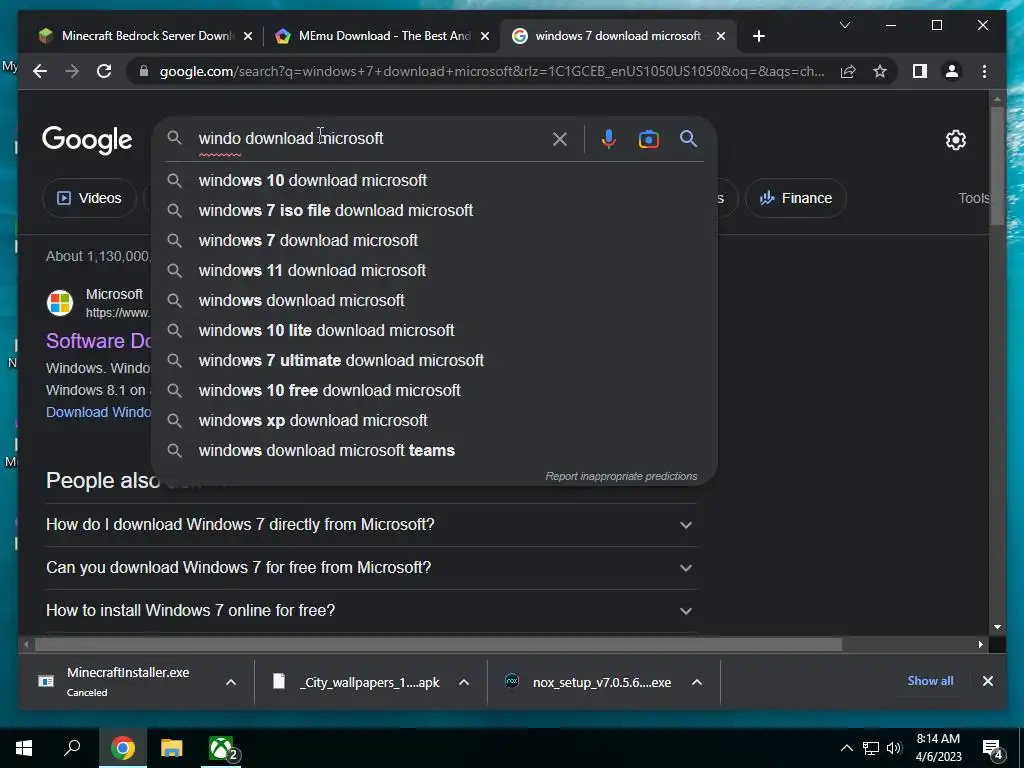Open the Windows Start menu
This screenshot has width=1024, height=768.
tap(24, 748)
